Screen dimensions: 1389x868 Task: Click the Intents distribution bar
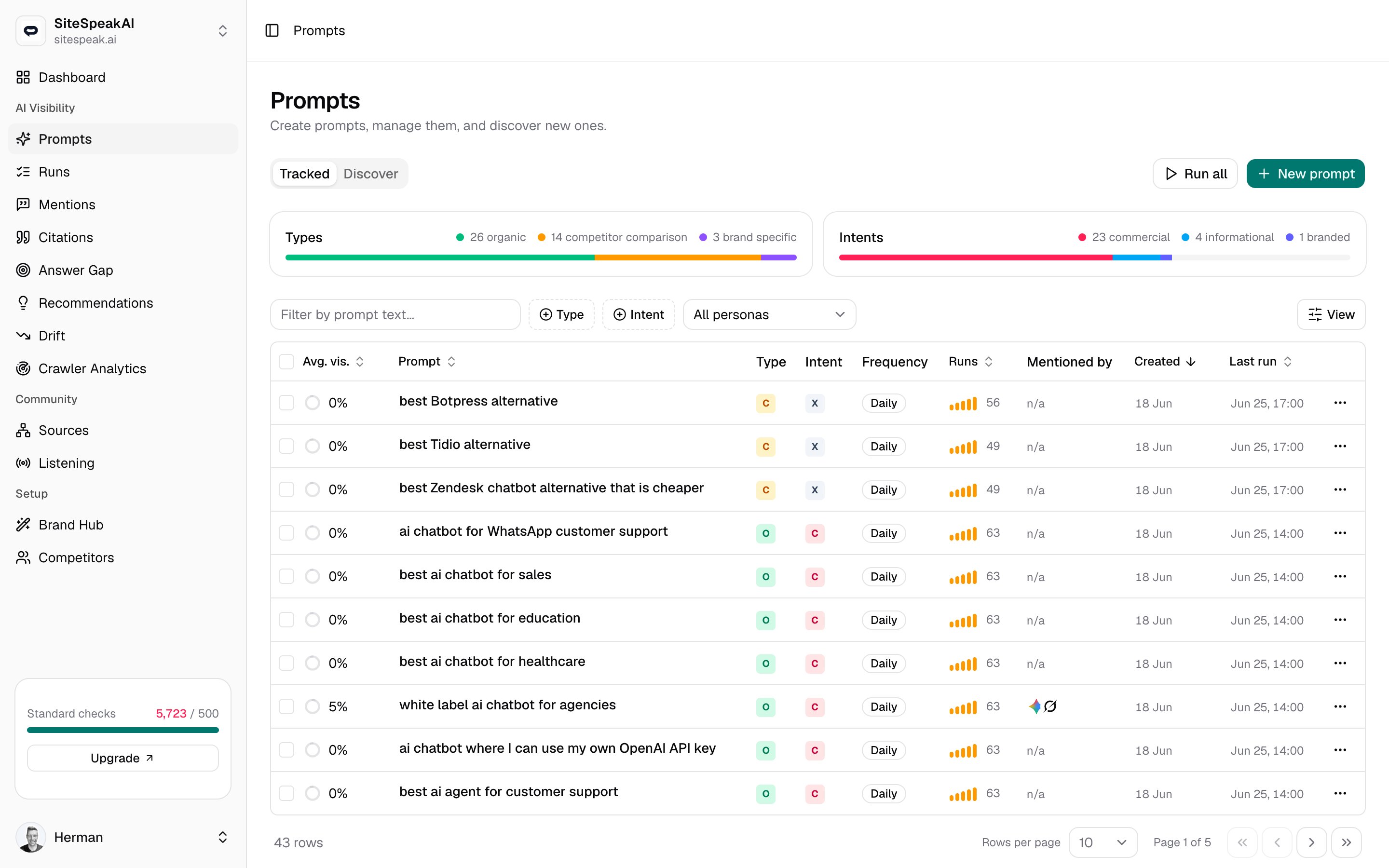(1094, 258)
